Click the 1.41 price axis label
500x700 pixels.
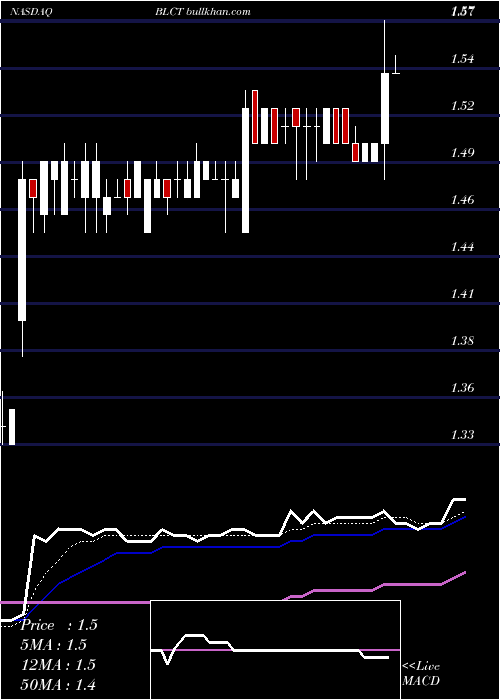(x=464, y=294)
